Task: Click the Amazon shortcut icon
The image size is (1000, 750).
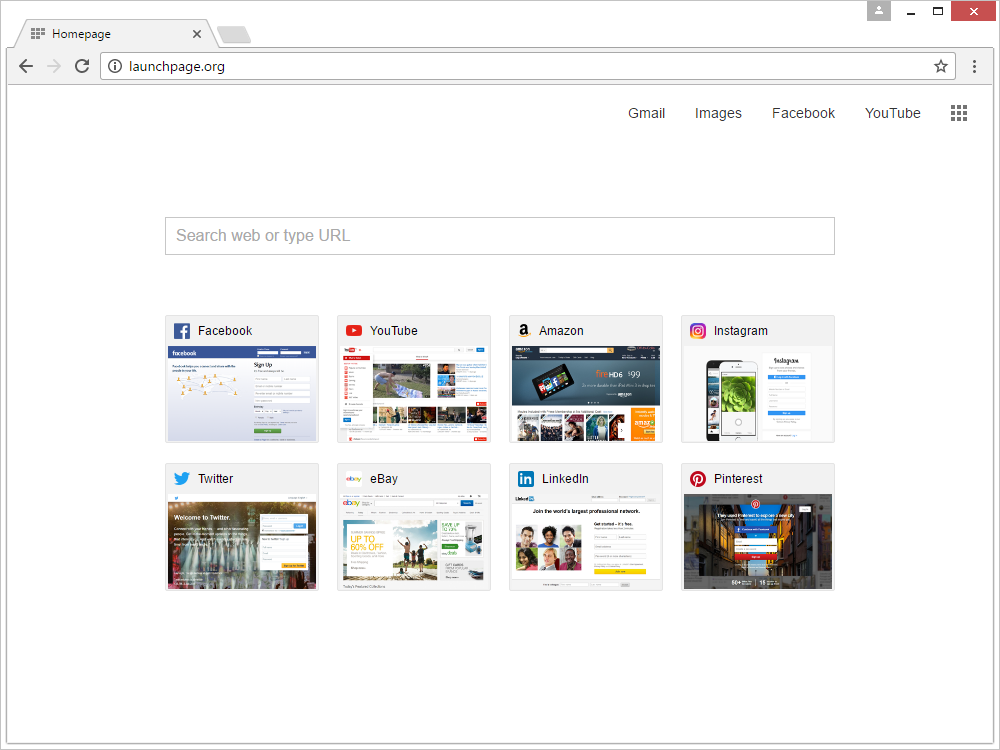Action: click(526, 330)
